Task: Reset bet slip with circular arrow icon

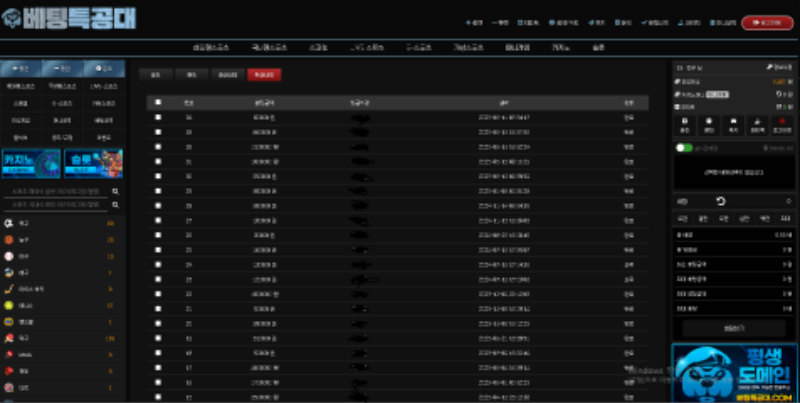Action: point(721,202)
